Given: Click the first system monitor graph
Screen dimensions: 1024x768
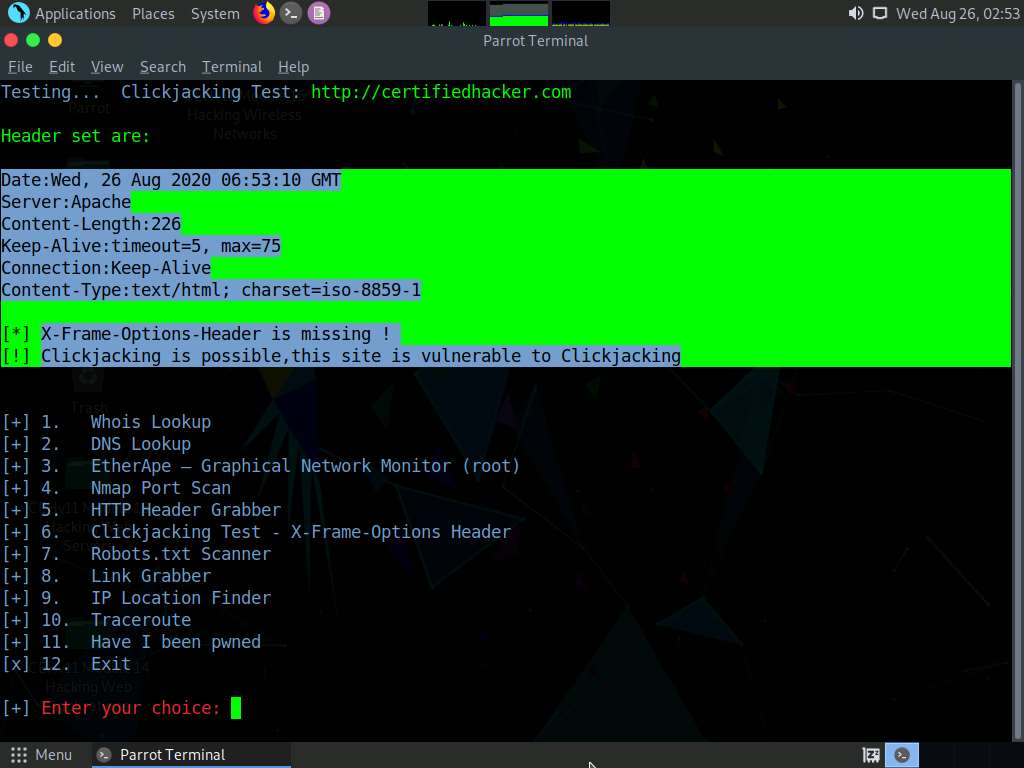Looking at the screenshot, I should 456,14.
